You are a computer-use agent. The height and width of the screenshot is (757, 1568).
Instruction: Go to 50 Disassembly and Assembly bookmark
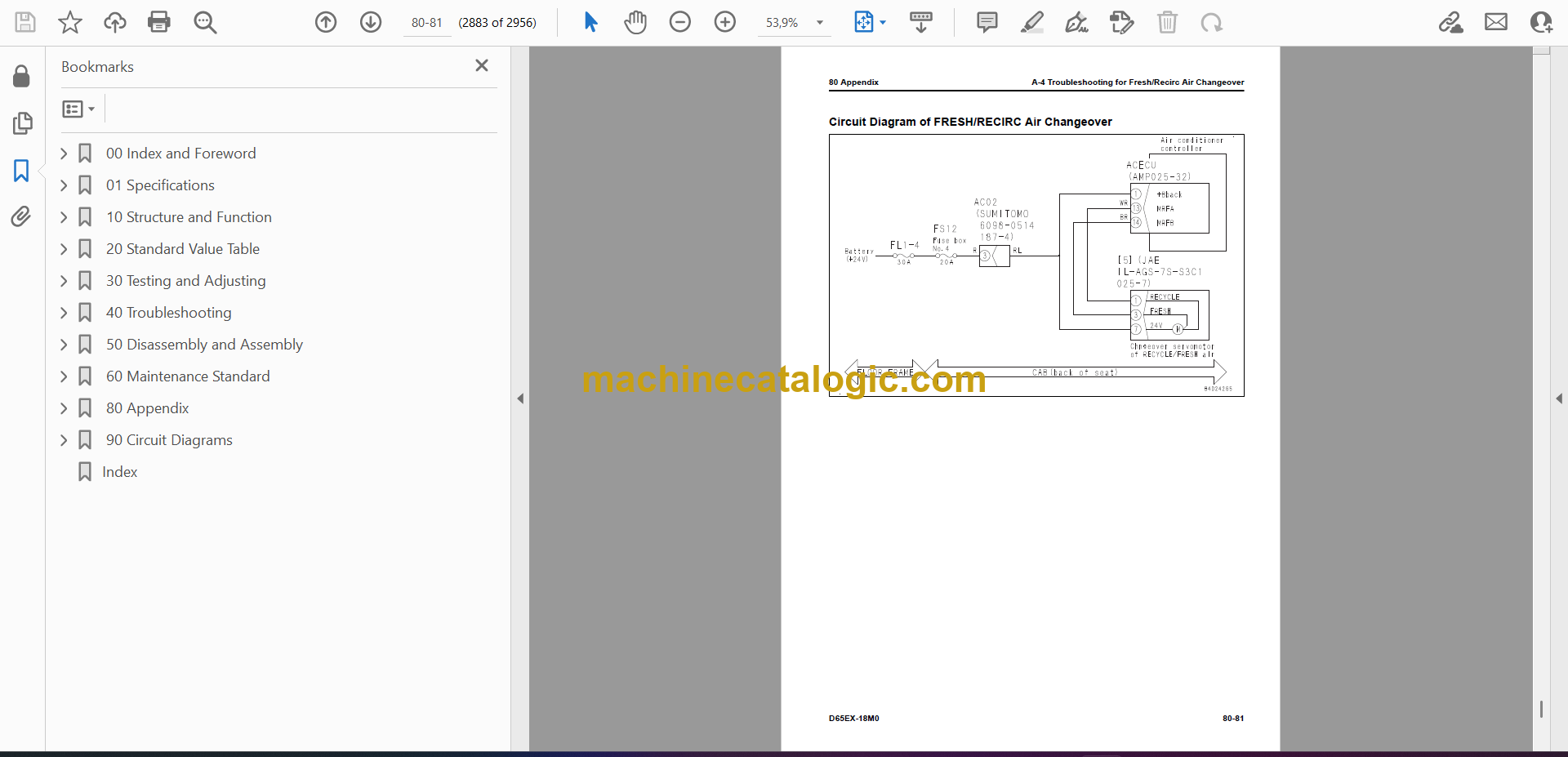(x=204, y=344)
